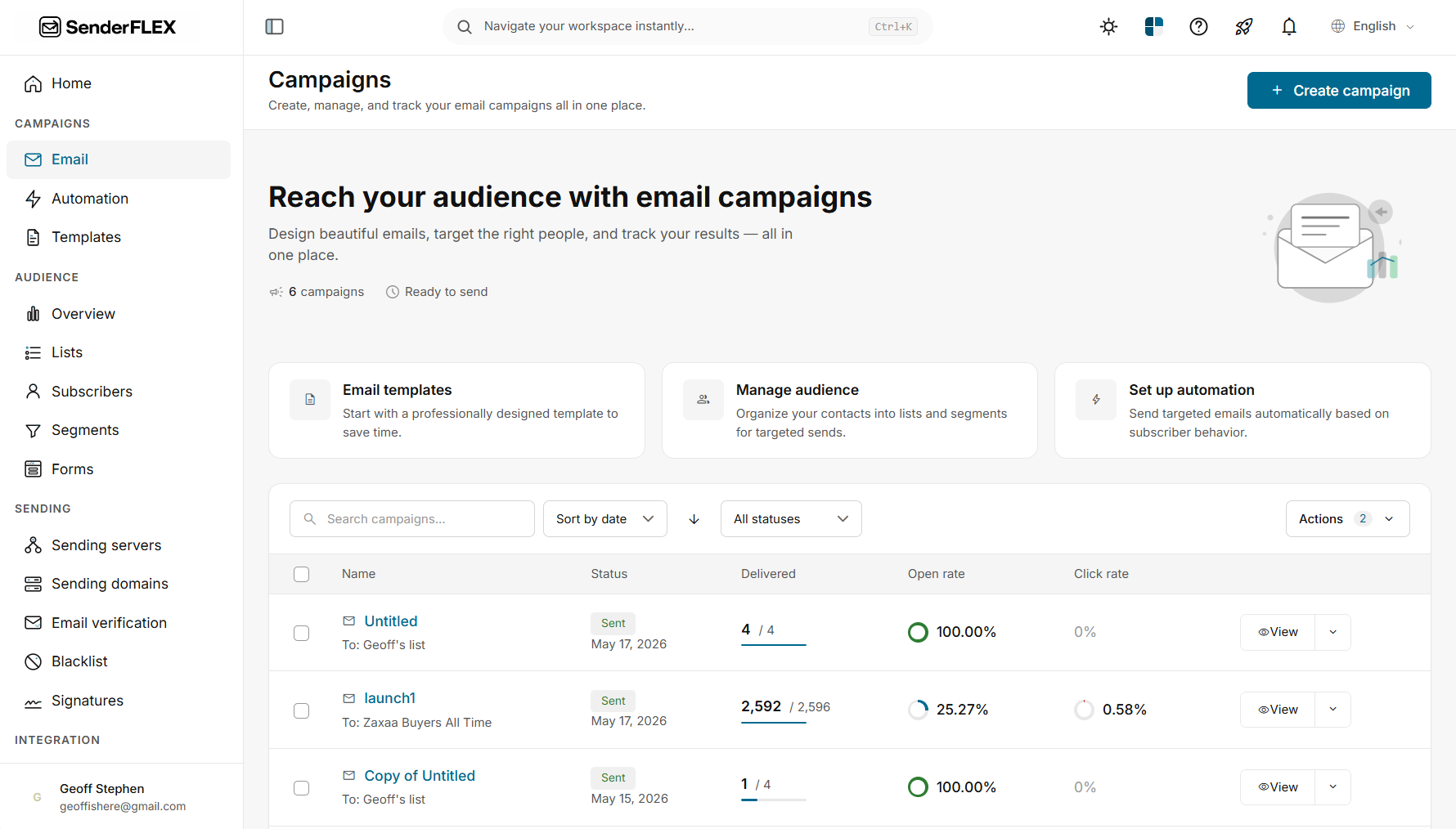Click the globe language icon
Screen dimensions: 1456x829
click(1338, 26)
